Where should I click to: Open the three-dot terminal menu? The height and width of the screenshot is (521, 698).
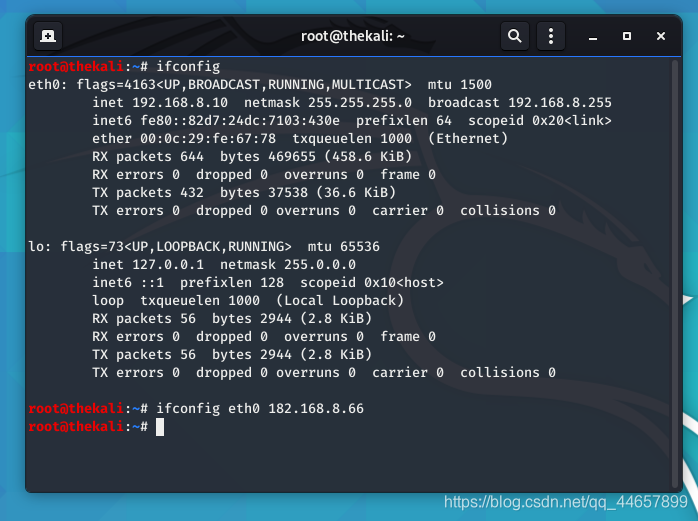[x=550, y=37]
